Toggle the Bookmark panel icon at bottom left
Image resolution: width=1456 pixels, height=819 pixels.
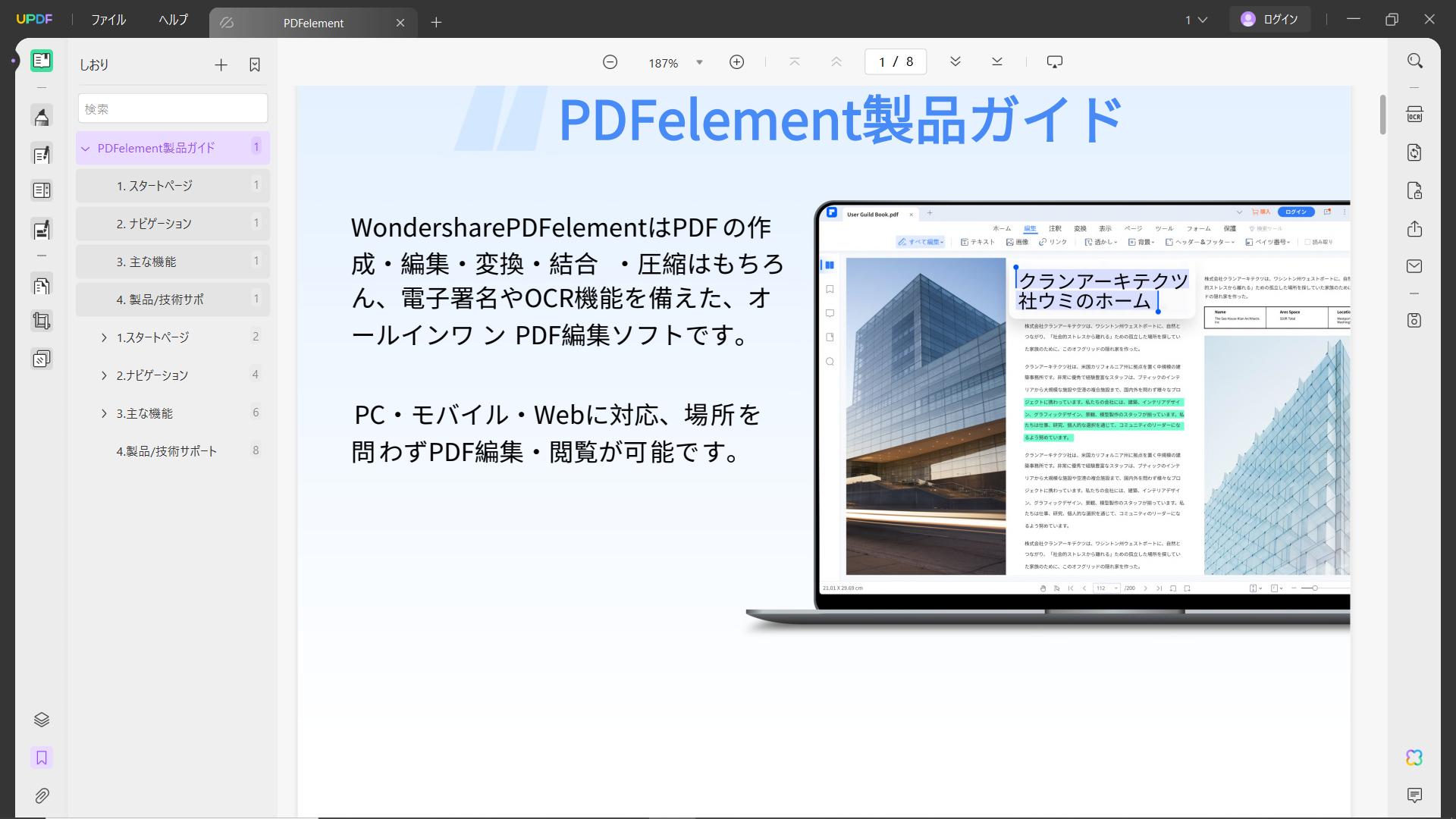[x=42, y=758]
